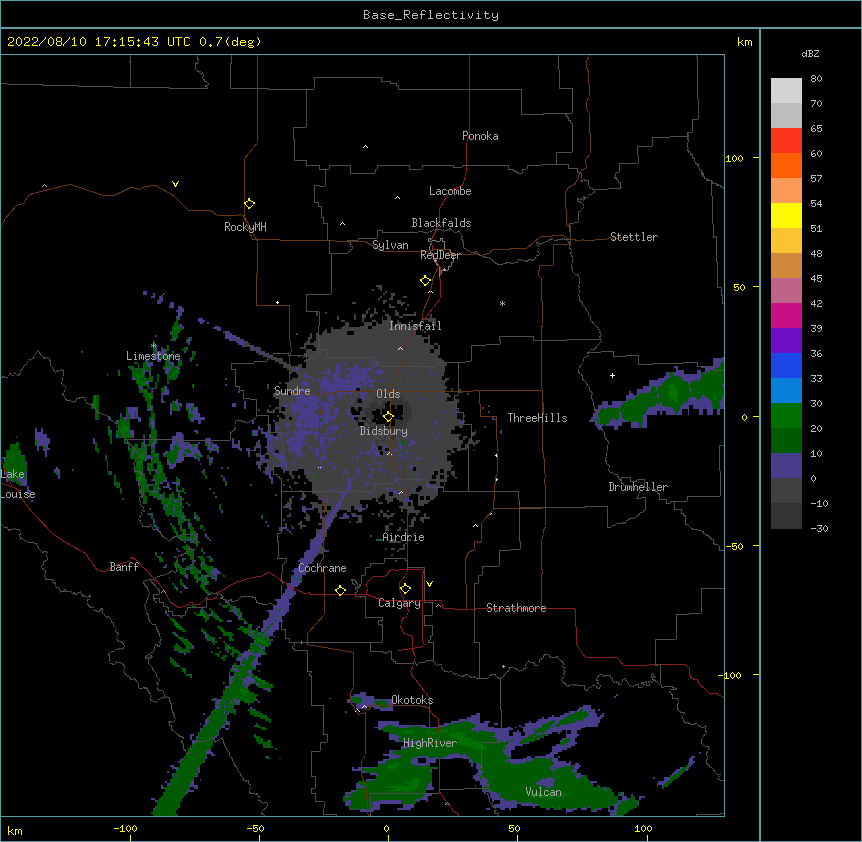Viewport: 862px width, 842px height.
Task: Click the Okotoks label
Action: coord(412,700)
